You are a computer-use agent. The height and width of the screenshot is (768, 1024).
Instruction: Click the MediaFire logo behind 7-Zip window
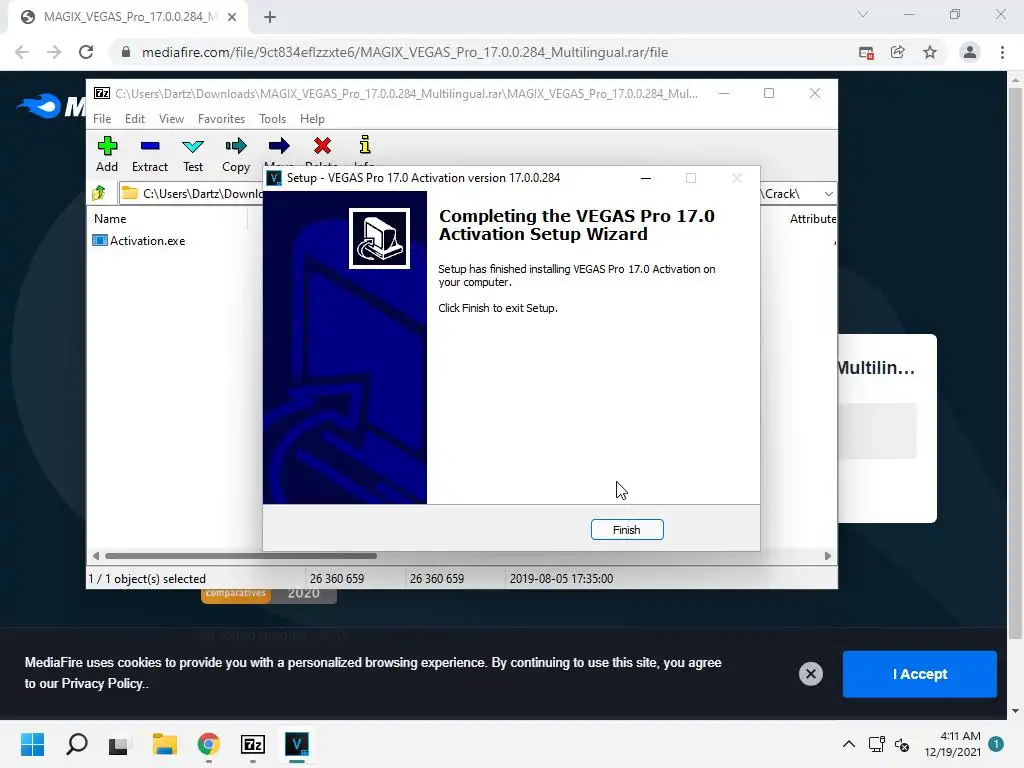(x=50, y=106)
